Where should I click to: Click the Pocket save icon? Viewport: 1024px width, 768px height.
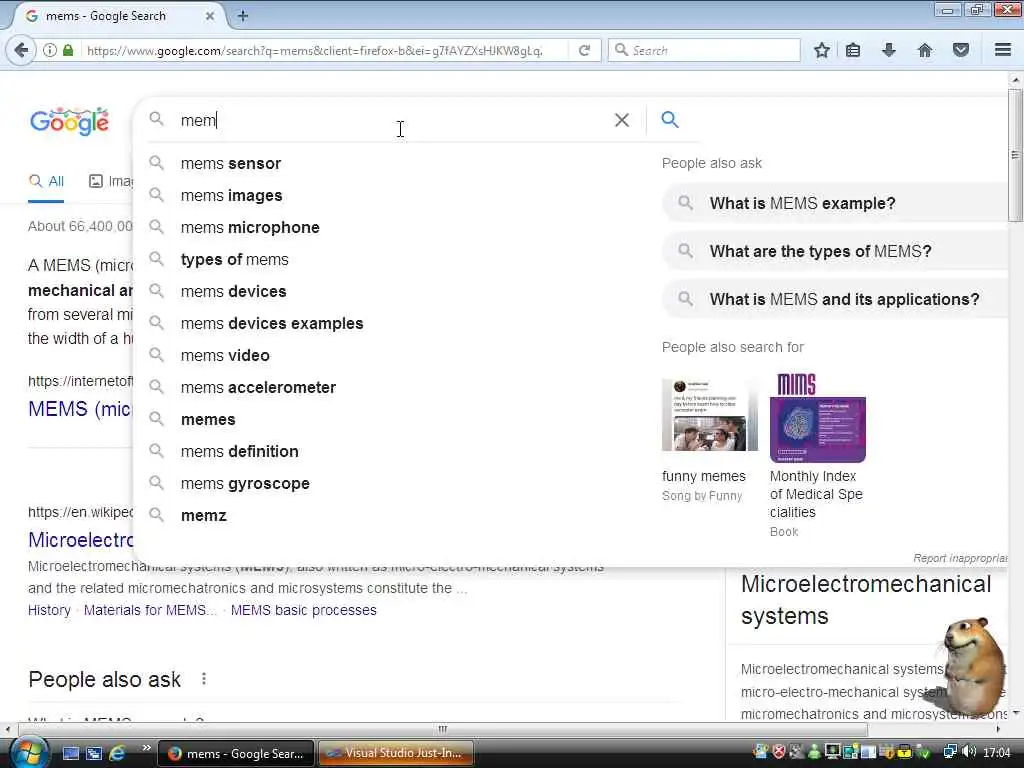pyautogui.click(x=961, y=50)
